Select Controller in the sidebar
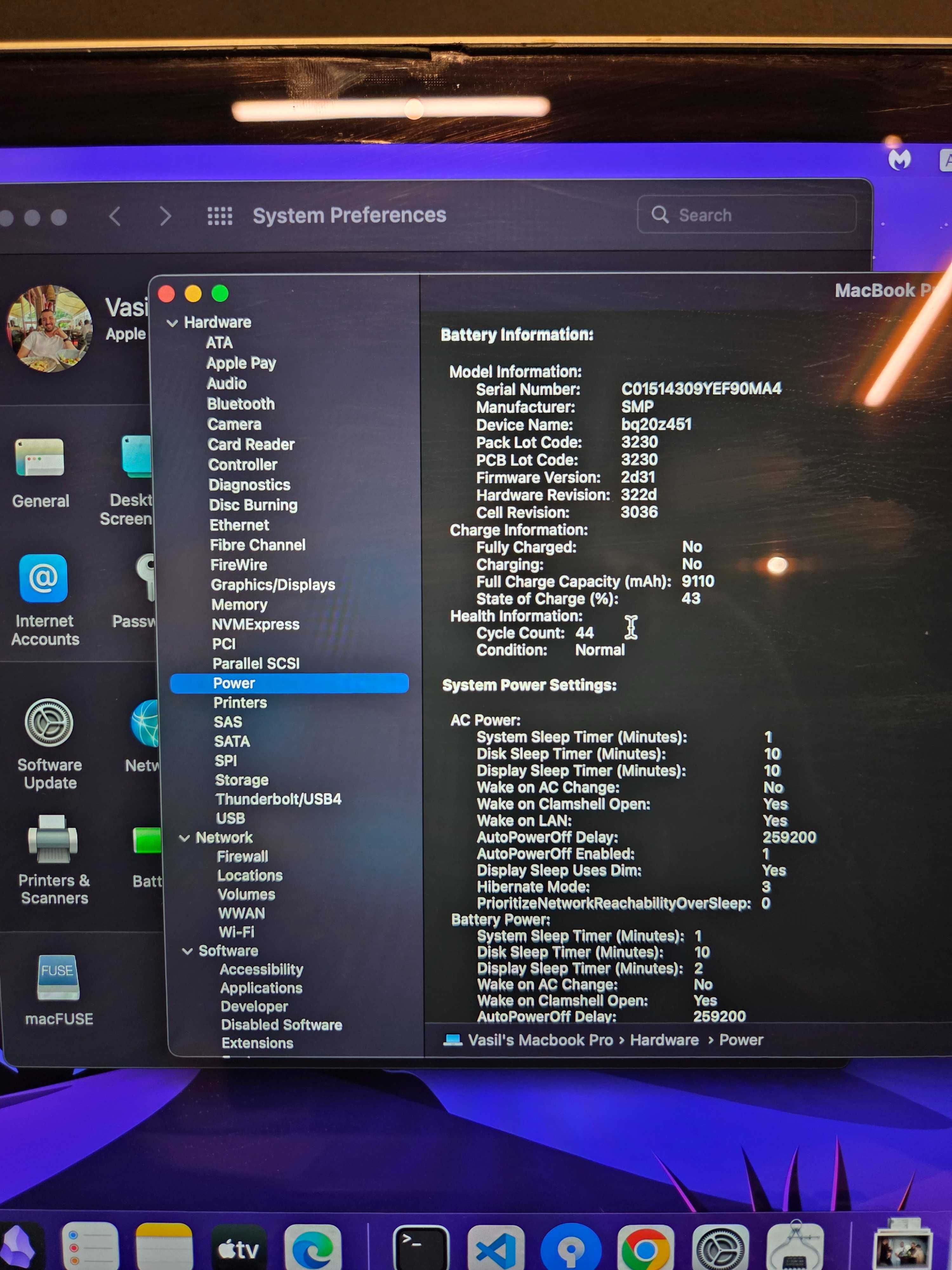Viewport: 952px width, 1270px height. (243, 465)
